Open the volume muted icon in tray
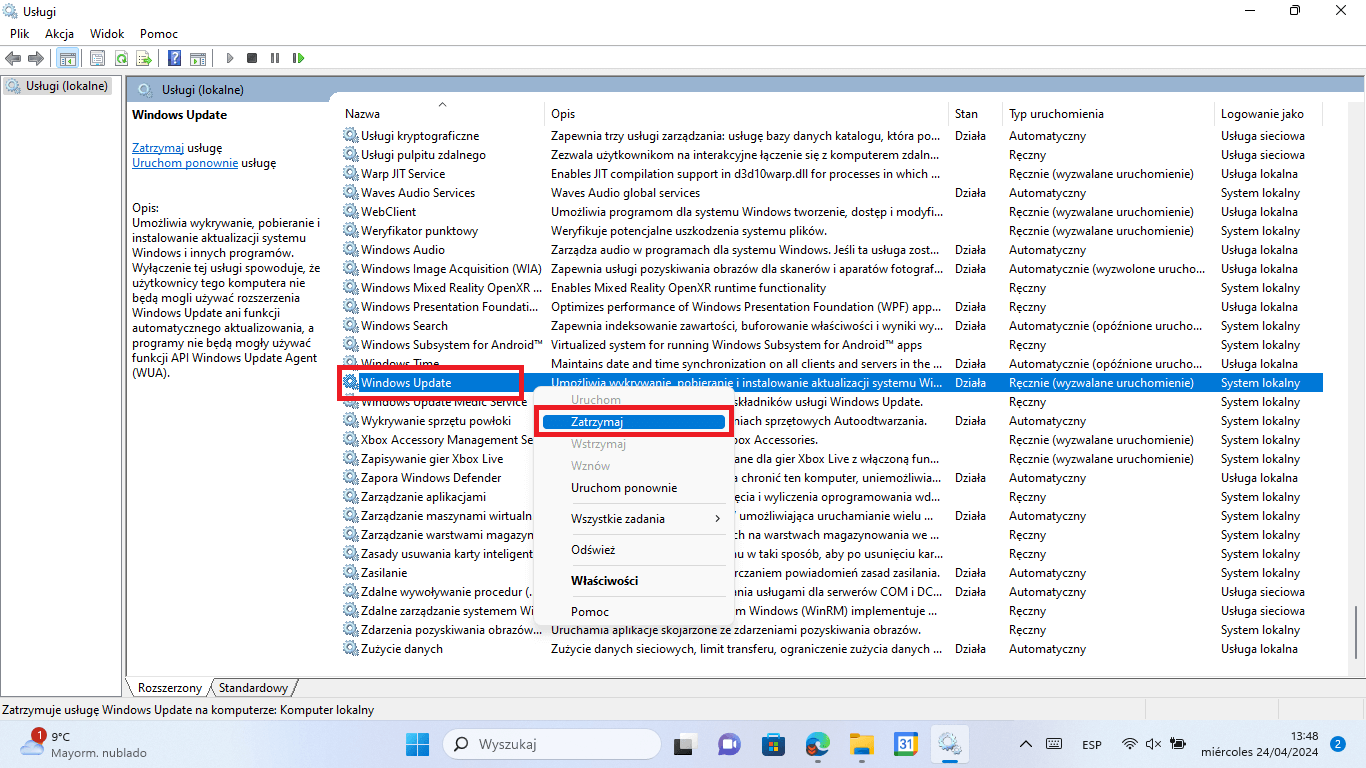 [x=1153, y=744]
